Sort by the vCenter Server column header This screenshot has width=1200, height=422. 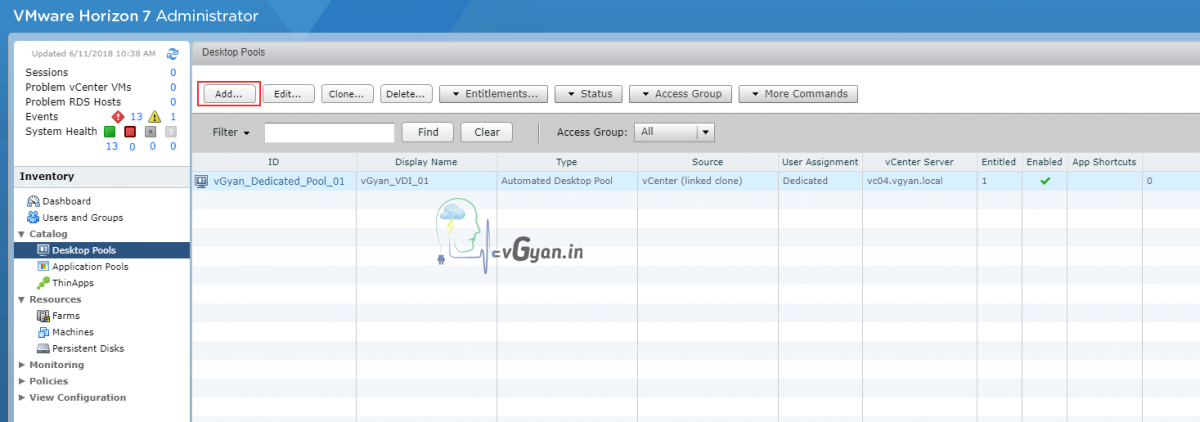920,162
